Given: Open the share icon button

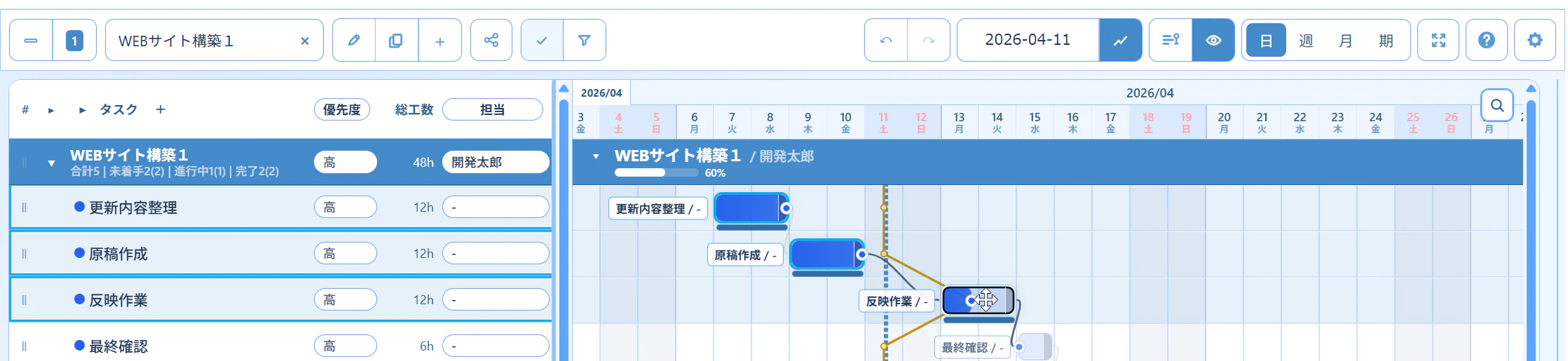Looking at the screenshot, I should pos(491,41).
